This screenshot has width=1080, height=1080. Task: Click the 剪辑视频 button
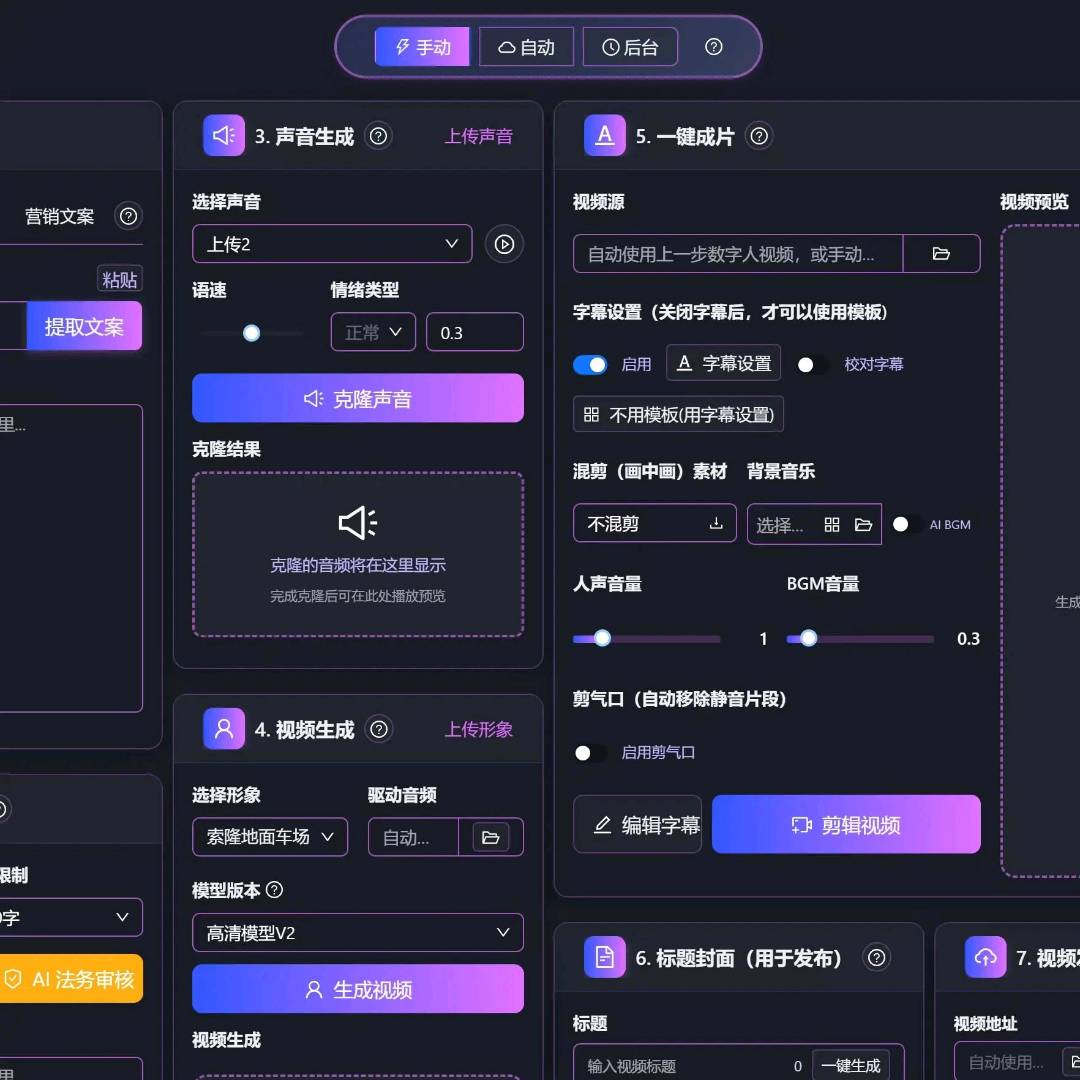[846, 825]
